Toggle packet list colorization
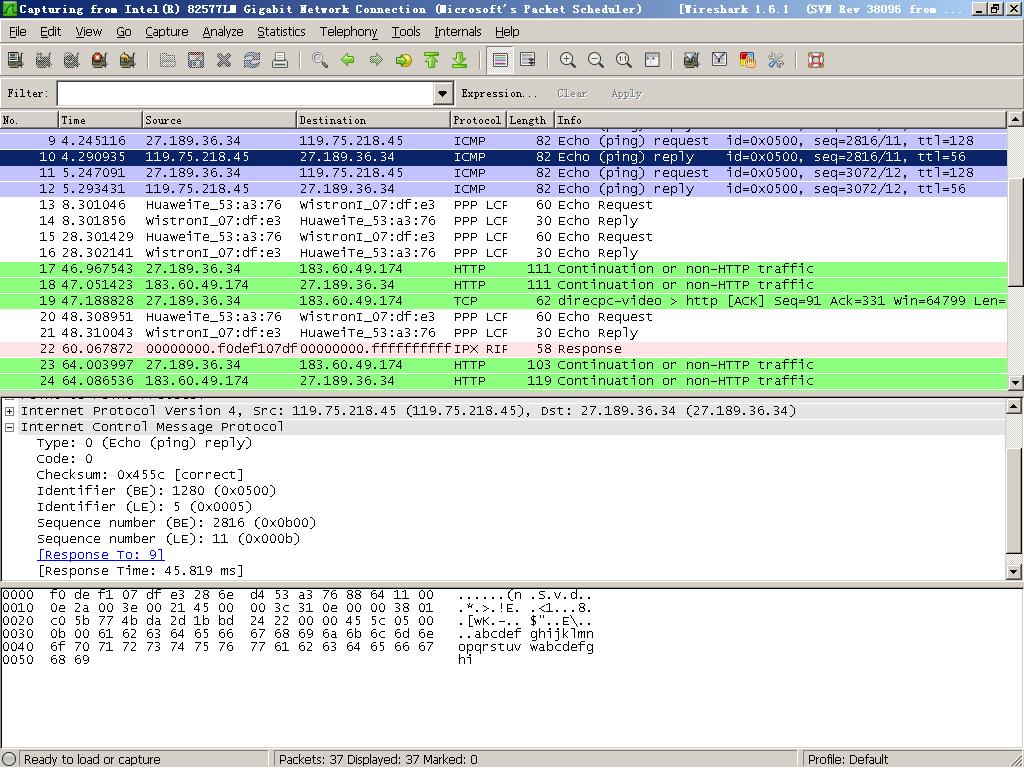 coord(500,60)
